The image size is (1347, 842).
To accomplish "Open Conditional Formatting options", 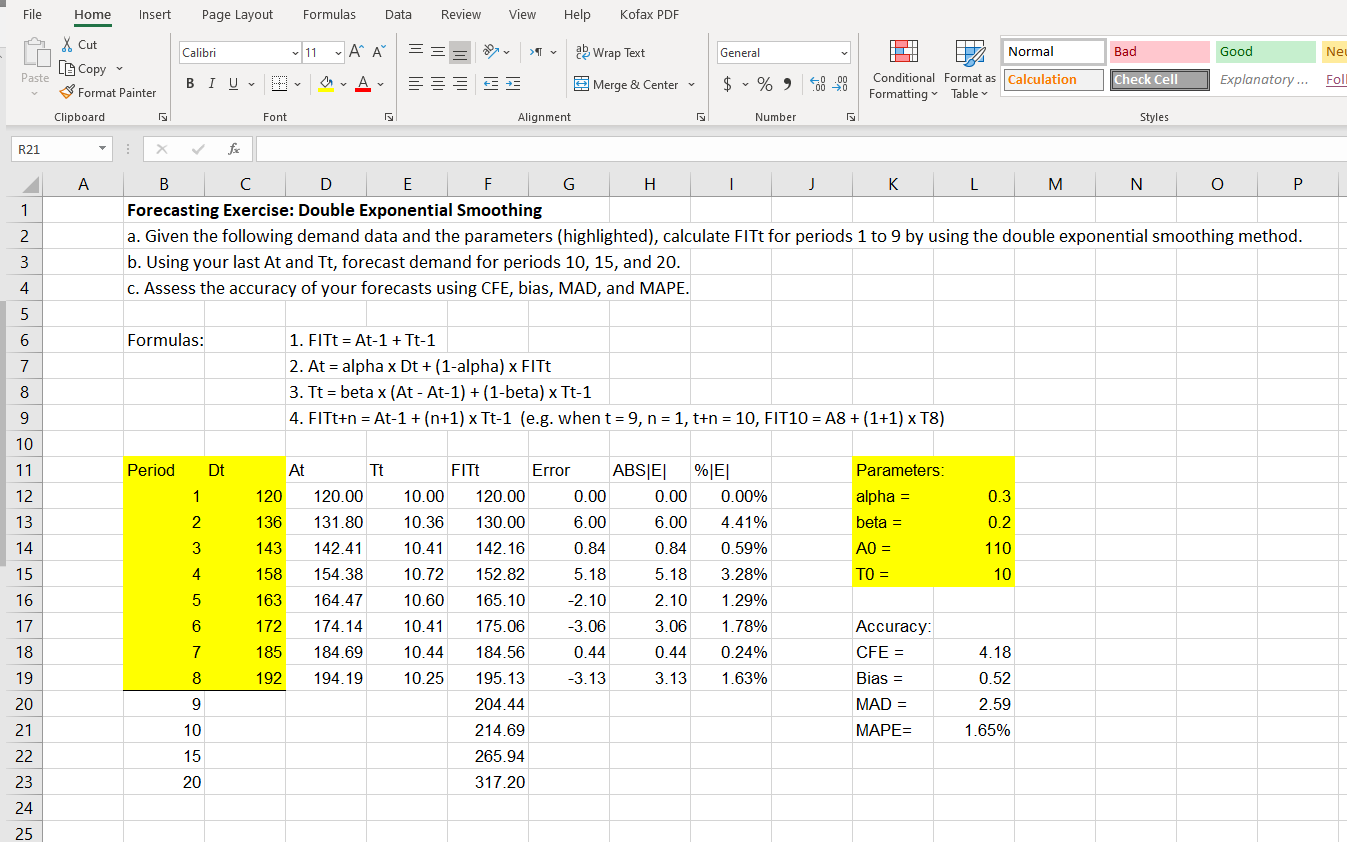I will coord(903,70).
